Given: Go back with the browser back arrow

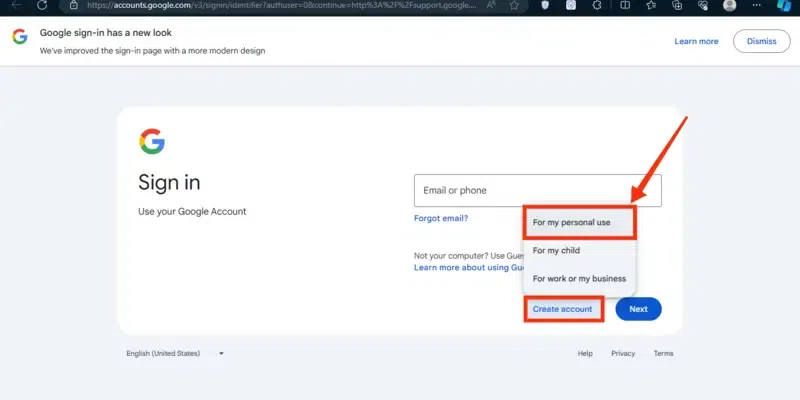Looking at the screenshot, I should click(15, 5).
